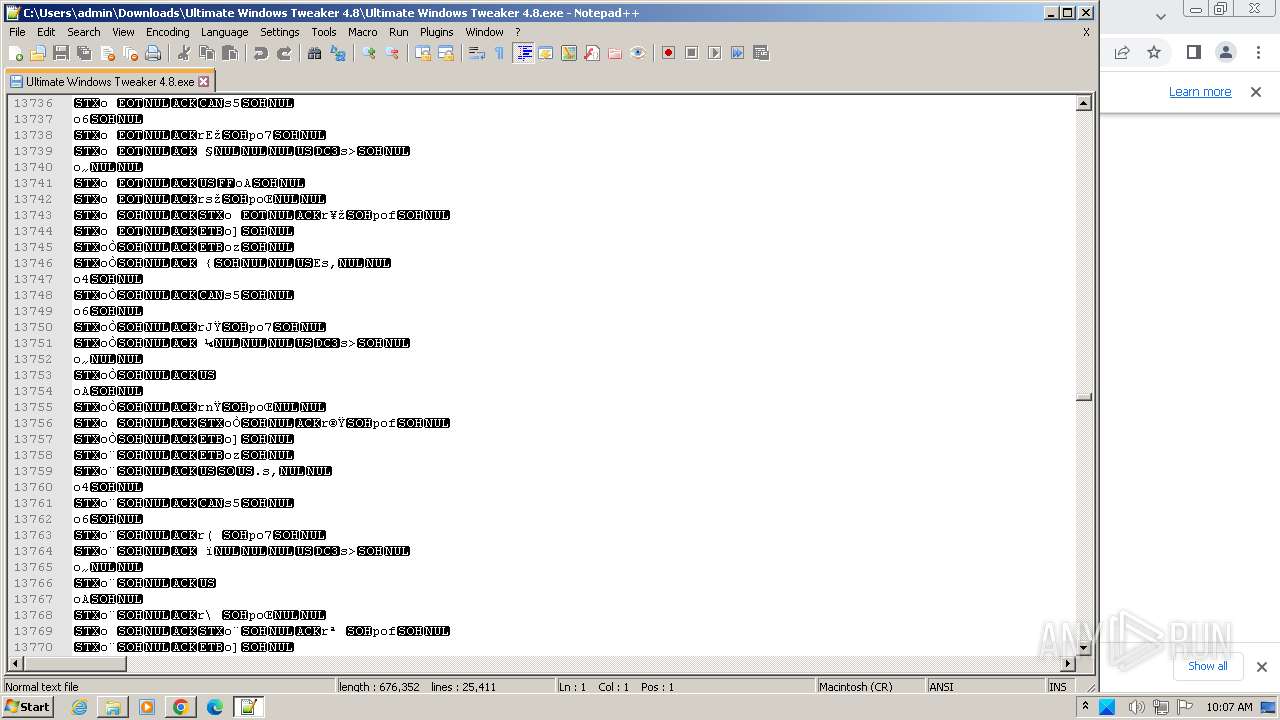Bookmark the page with Chrome's star icon
This screenshot has width=1280, height=720.
point(1154,52)
